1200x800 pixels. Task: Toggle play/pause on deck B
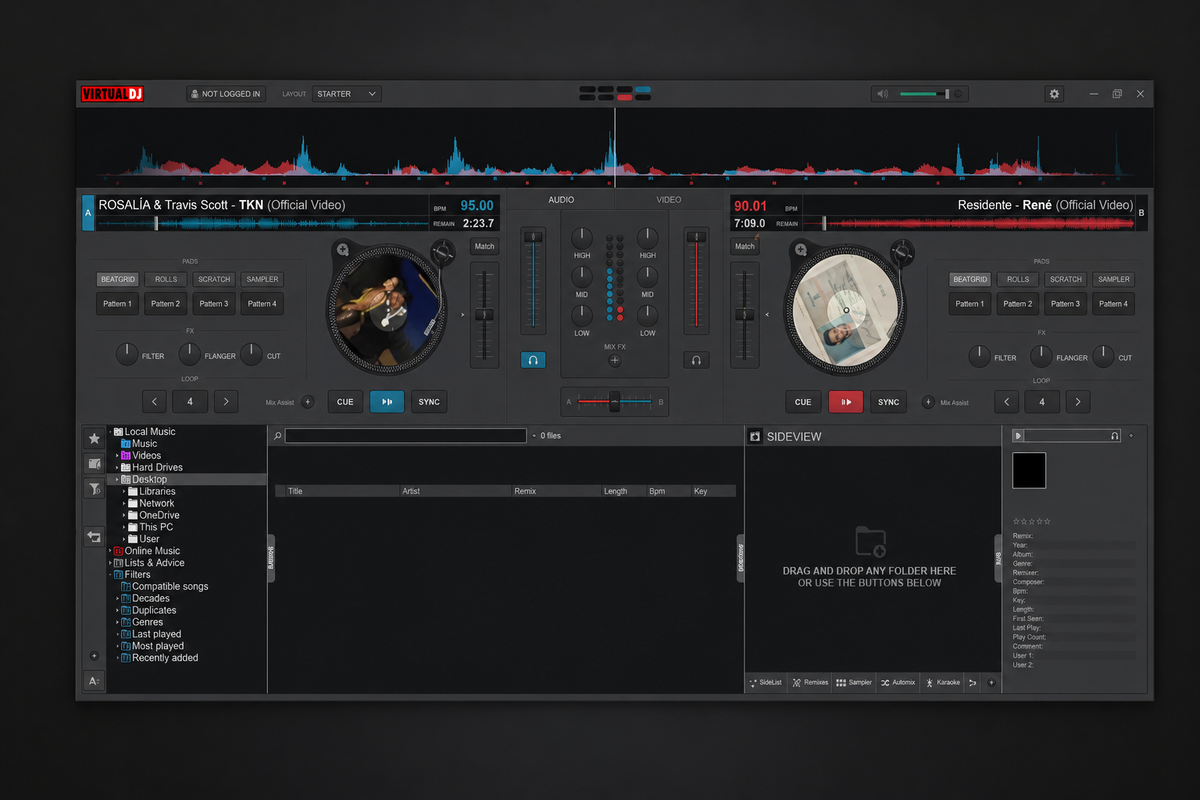coord(845,402)
